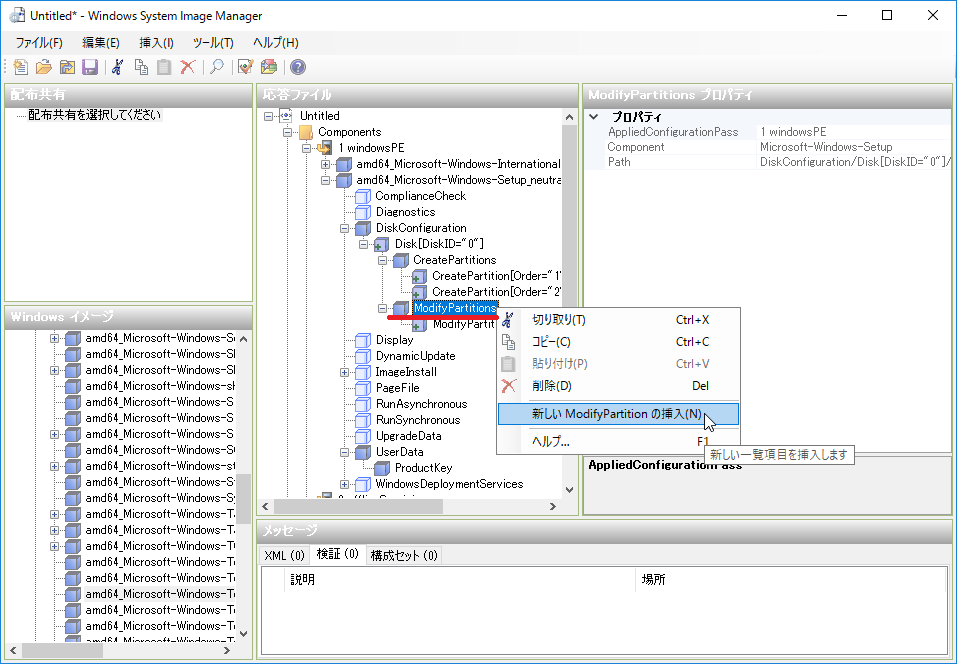Collapse the Disk[DiskID="0"] node
This screenshot has height=664, width=957.
pos(363,244)
